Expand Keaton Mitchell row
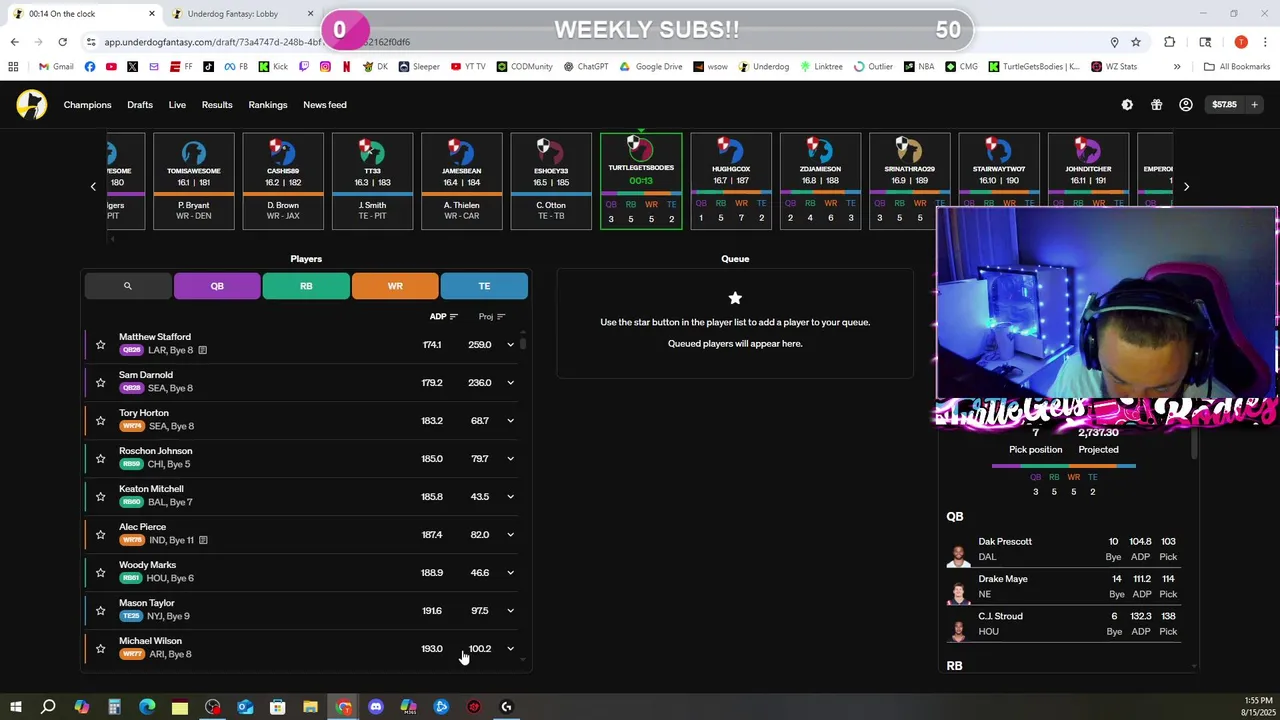The height and width of the screenshot is (720, 1280). (510, 497)
